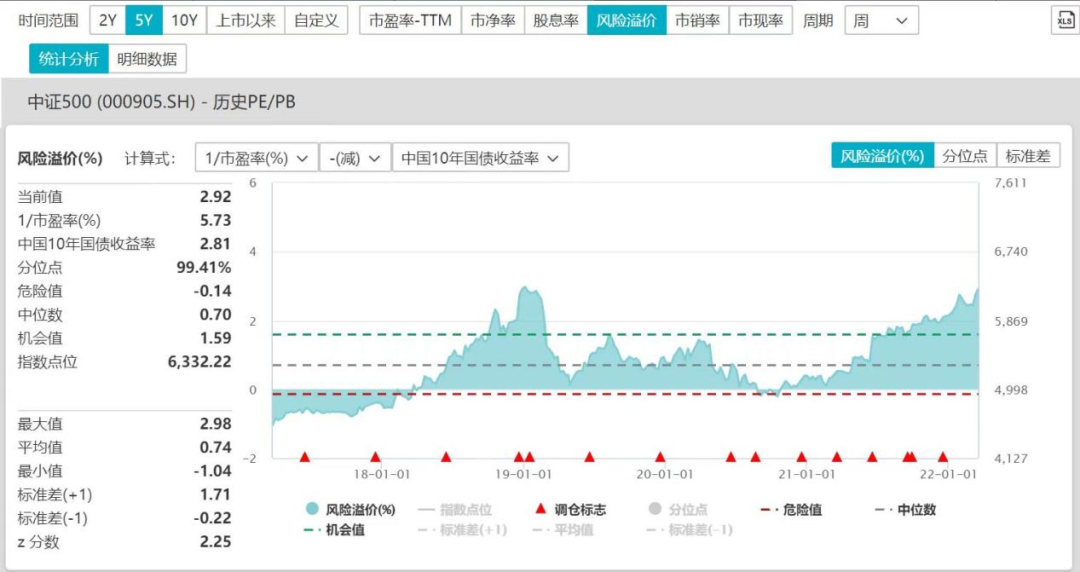Select the 市盈率-TTM indicator tab

[x=410, y=21]
